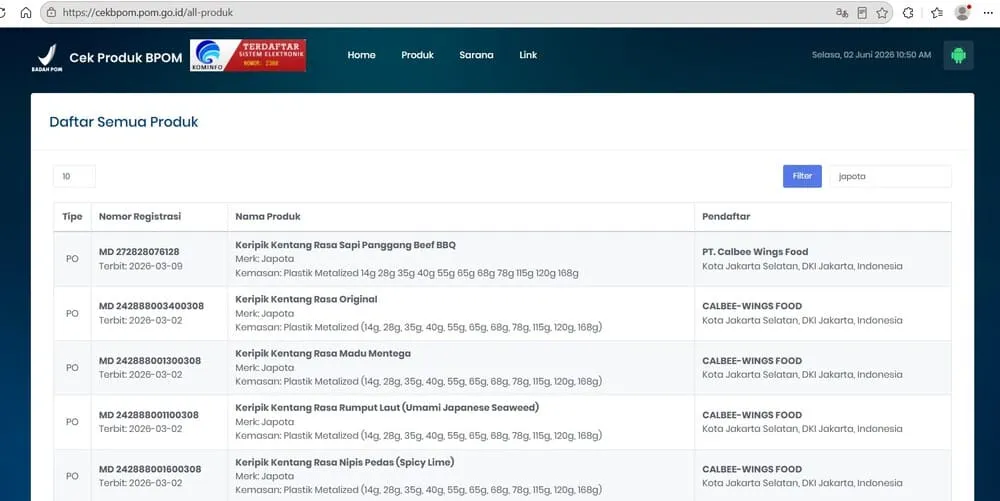
Task: Click the browser home icon
Action: [26, 12]
